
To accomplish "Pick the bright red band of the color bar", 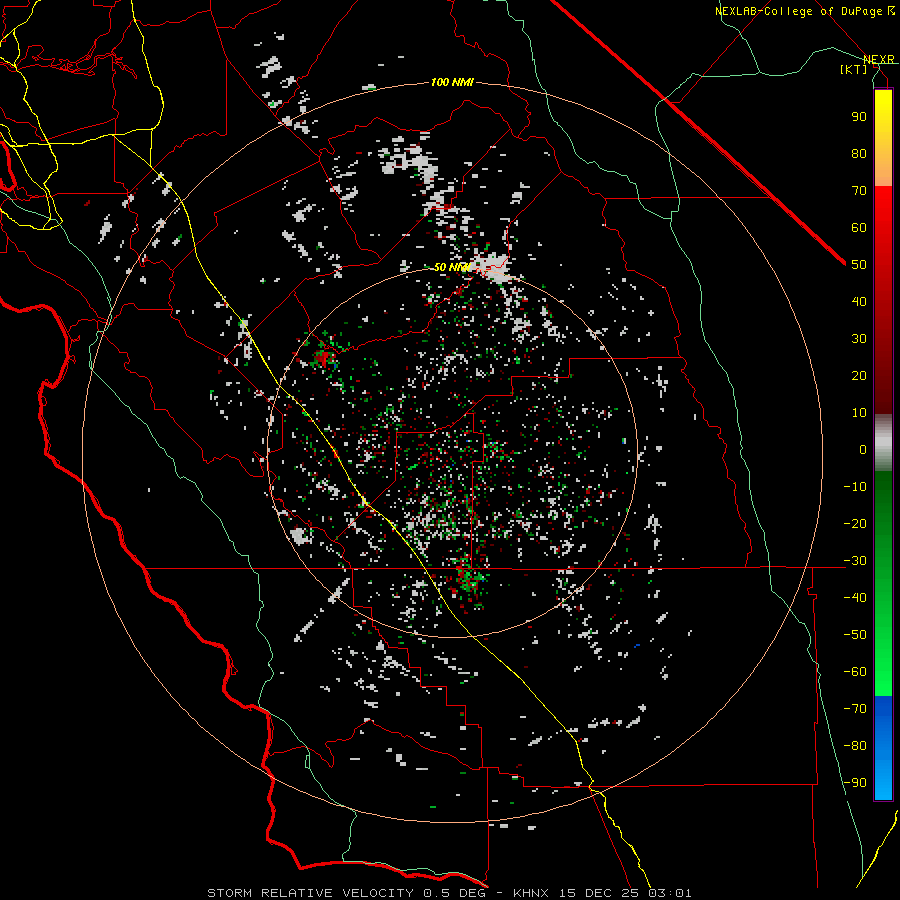I will tap(883, 208).
